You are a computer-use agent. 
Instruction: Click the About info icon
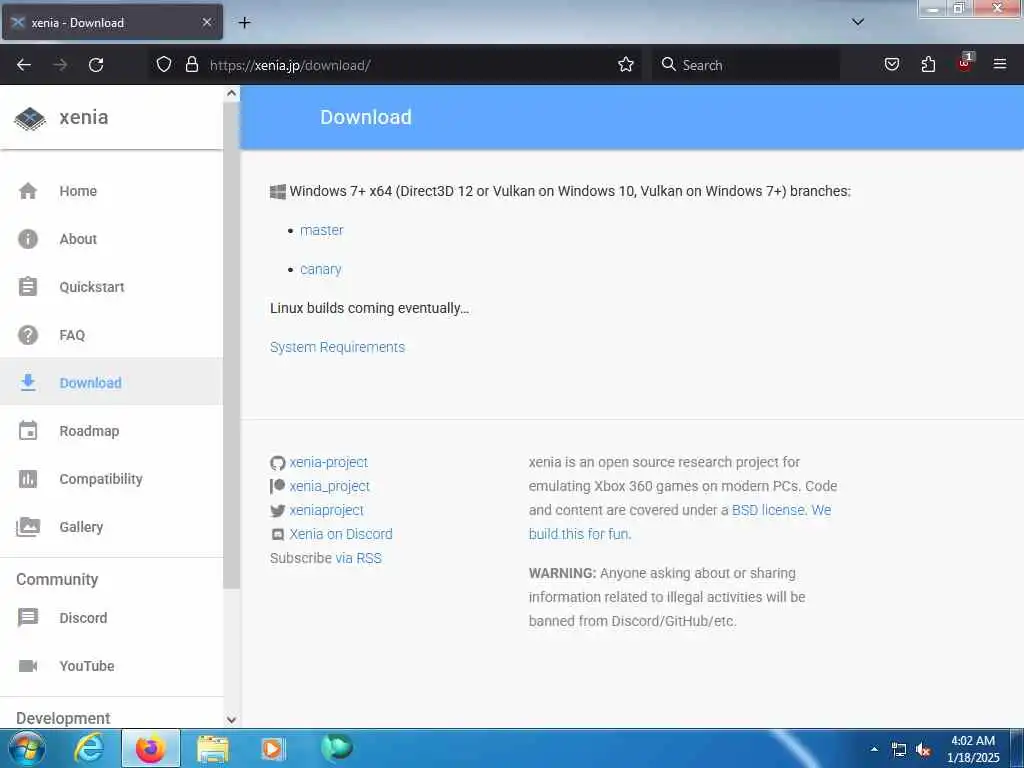point(28,239)
